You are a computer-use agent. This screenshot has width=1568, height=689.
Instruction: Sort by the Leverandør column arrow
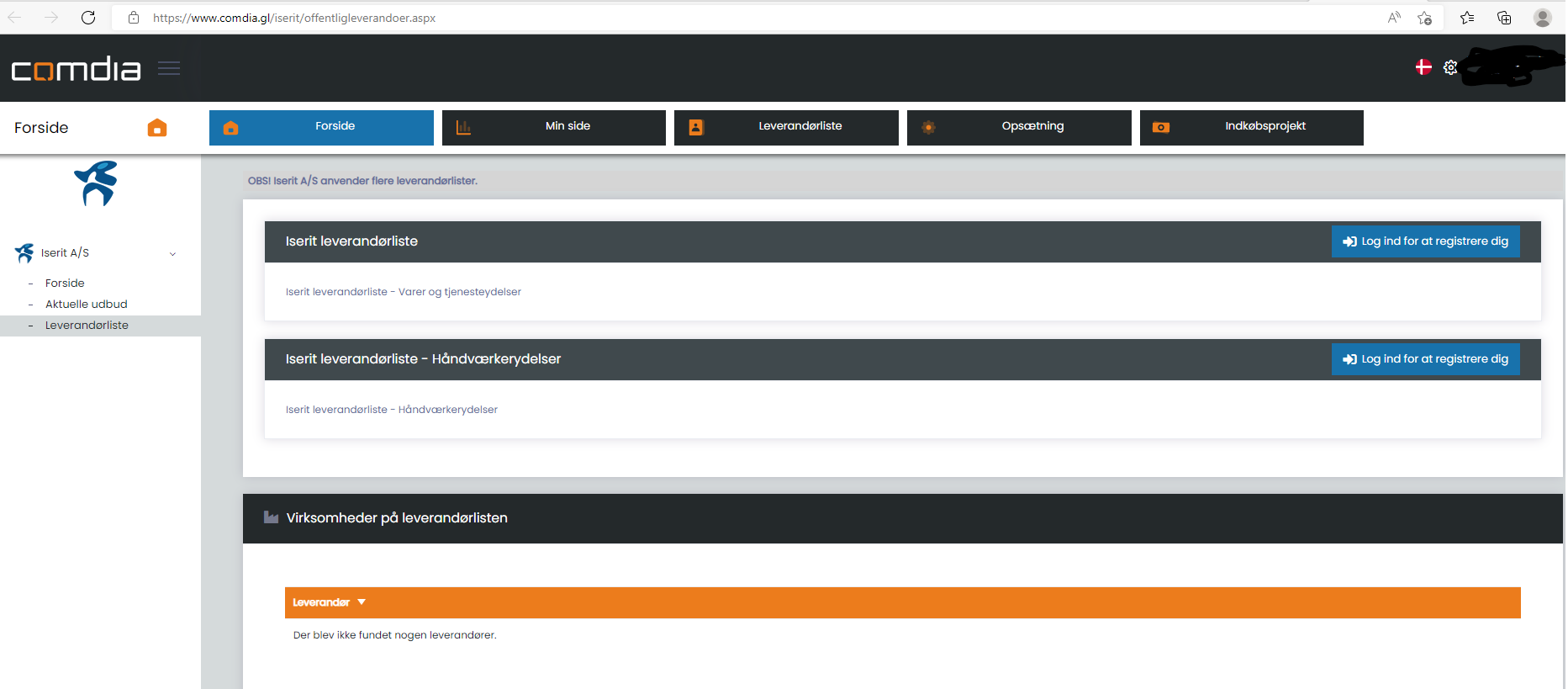click(362, 602)
